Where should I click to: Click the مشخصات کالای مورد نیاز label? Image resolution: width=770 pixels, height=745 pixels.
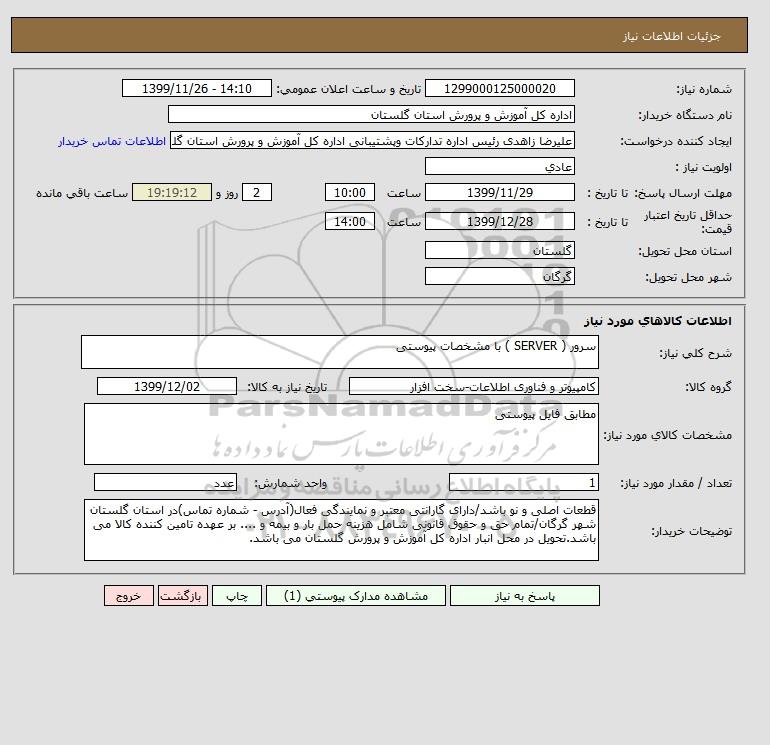click(x=668, y=435)
